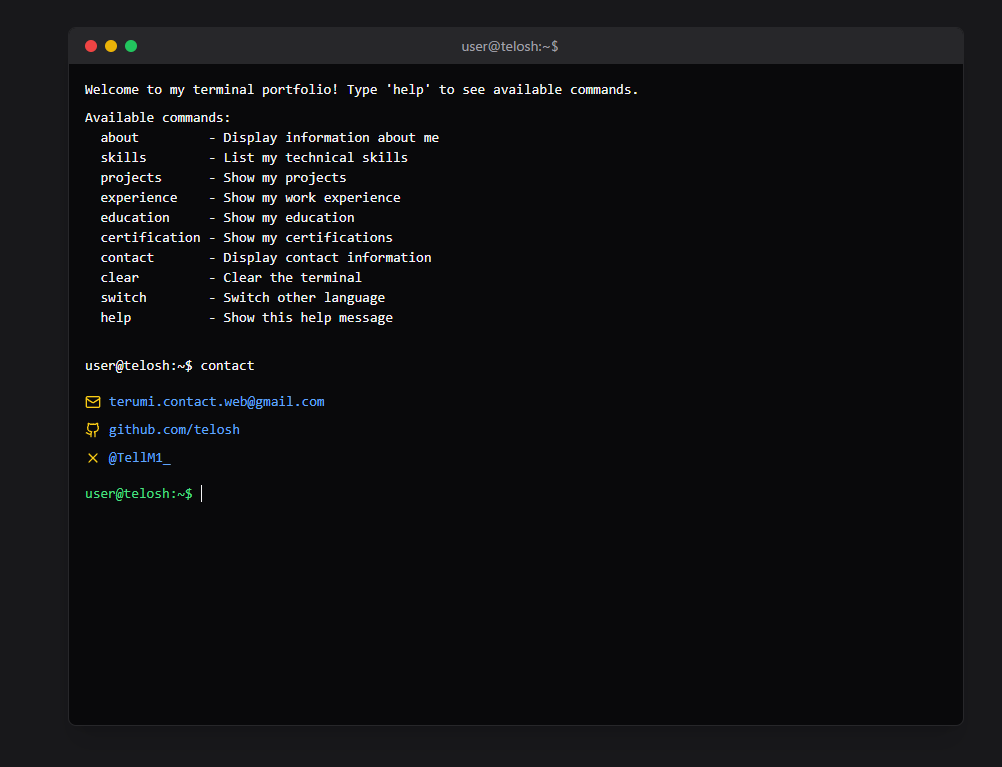Click the red close window dot
This screenshot has height=767, width=1002.
click(91, 46)
